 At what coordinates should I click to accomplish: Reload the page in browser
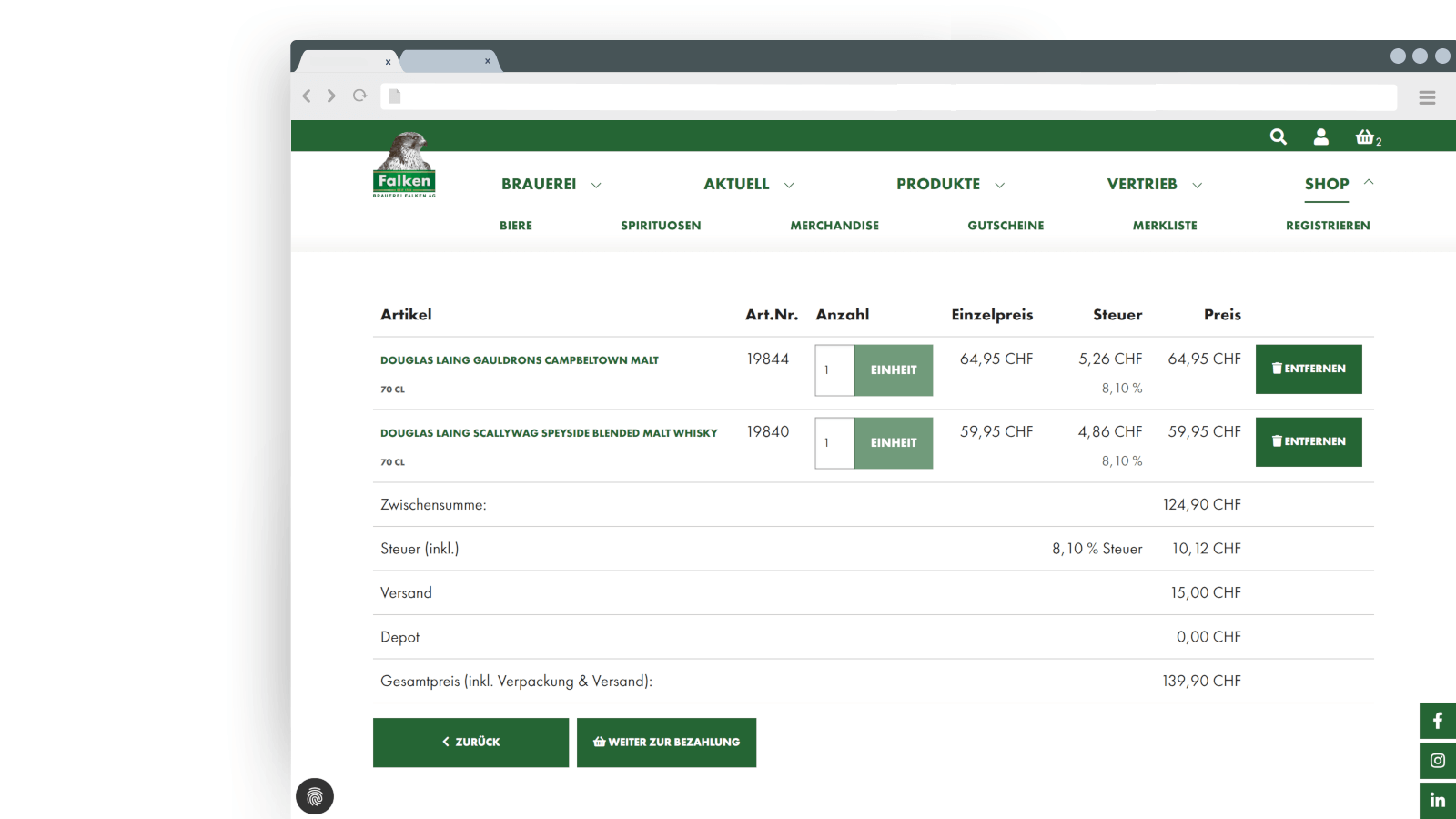(x=360, y=96)
